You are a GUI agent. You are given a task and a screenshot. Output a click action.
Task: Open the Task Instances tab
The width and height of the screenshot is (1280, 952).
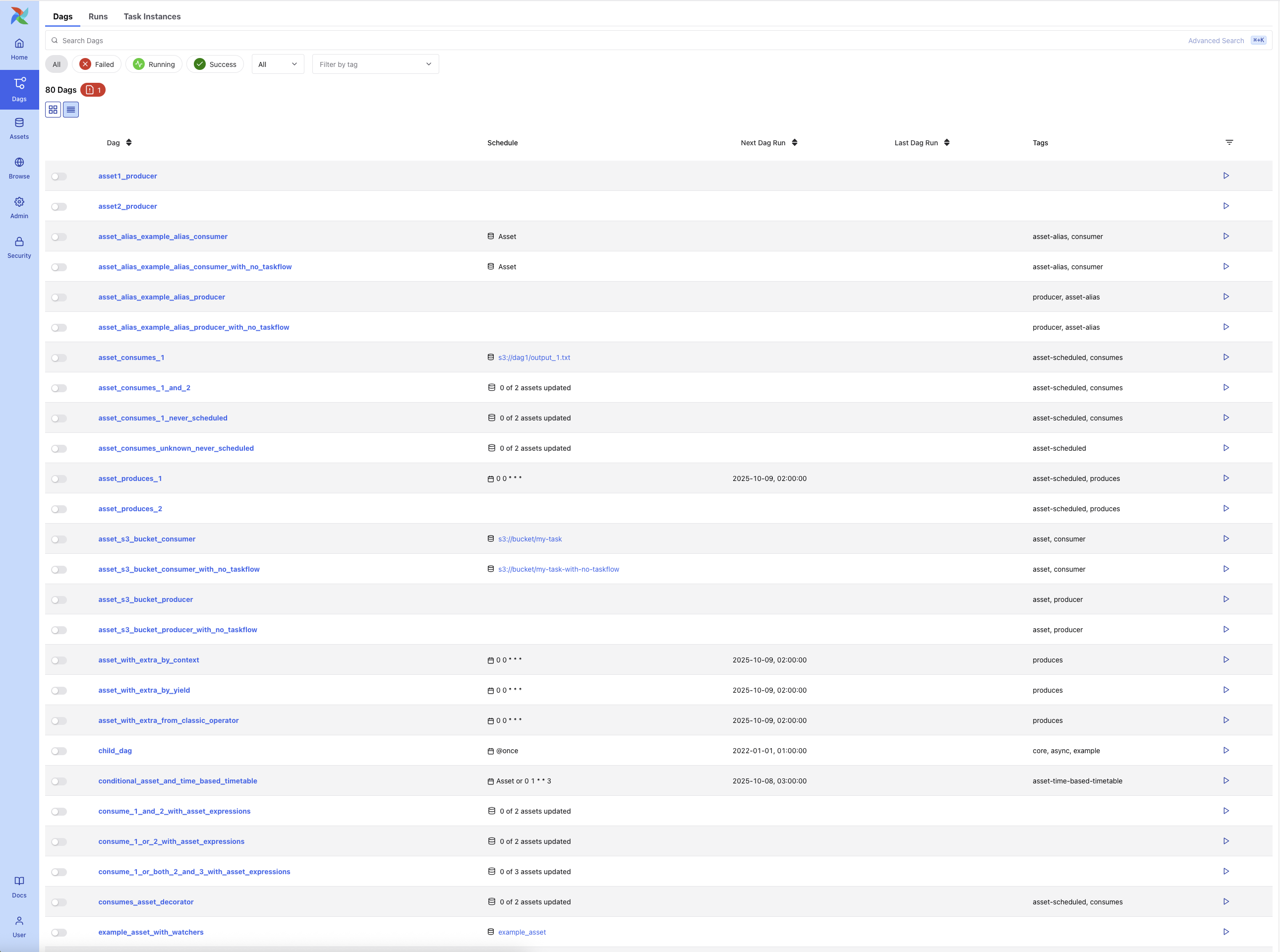tap(152, 16)
